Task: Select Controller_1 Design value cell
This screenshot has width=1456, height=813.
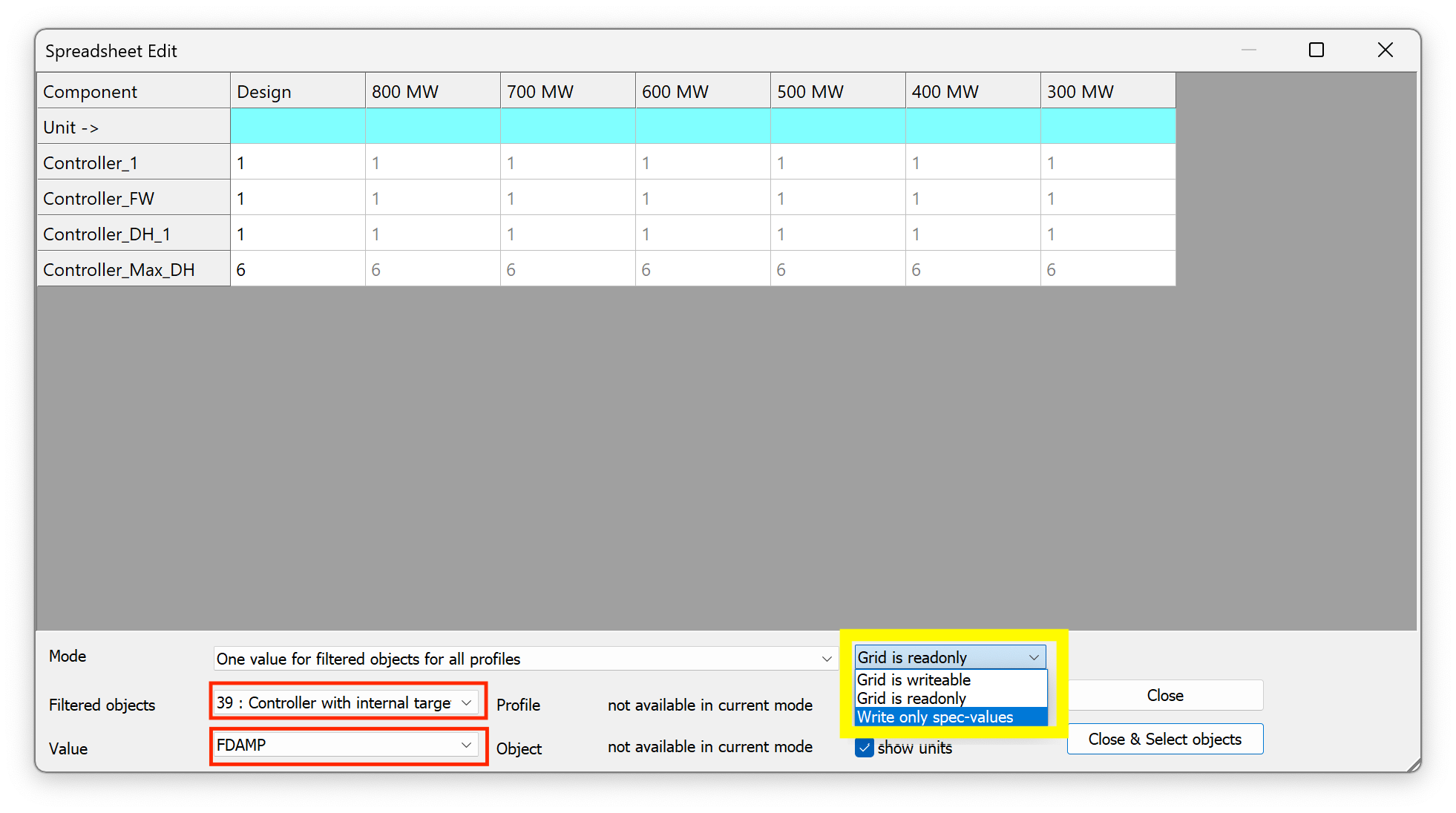Action: 298,162
